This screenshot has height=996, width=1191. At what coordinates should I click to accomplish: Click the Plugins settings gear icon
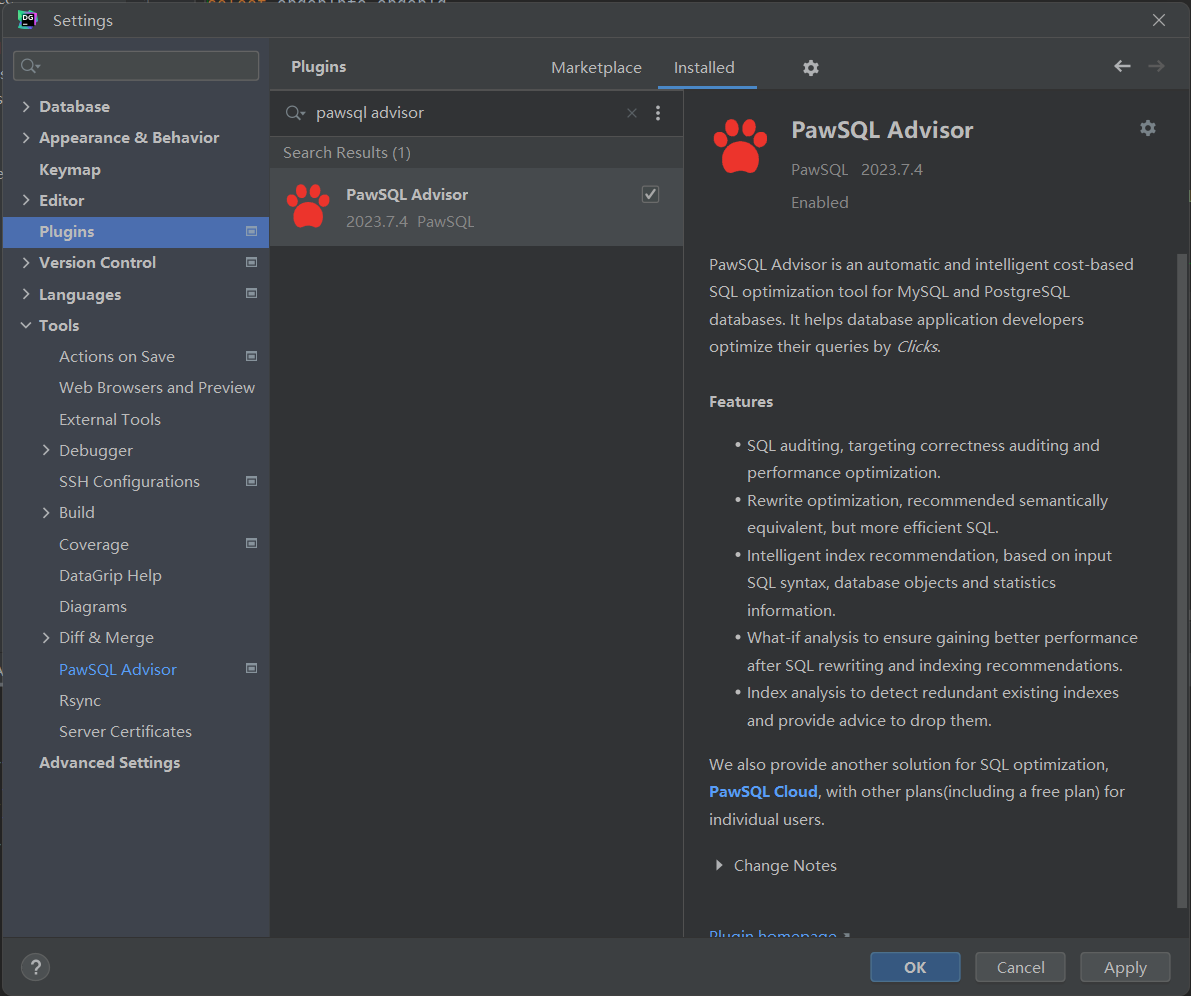click(x=811, y=68)
